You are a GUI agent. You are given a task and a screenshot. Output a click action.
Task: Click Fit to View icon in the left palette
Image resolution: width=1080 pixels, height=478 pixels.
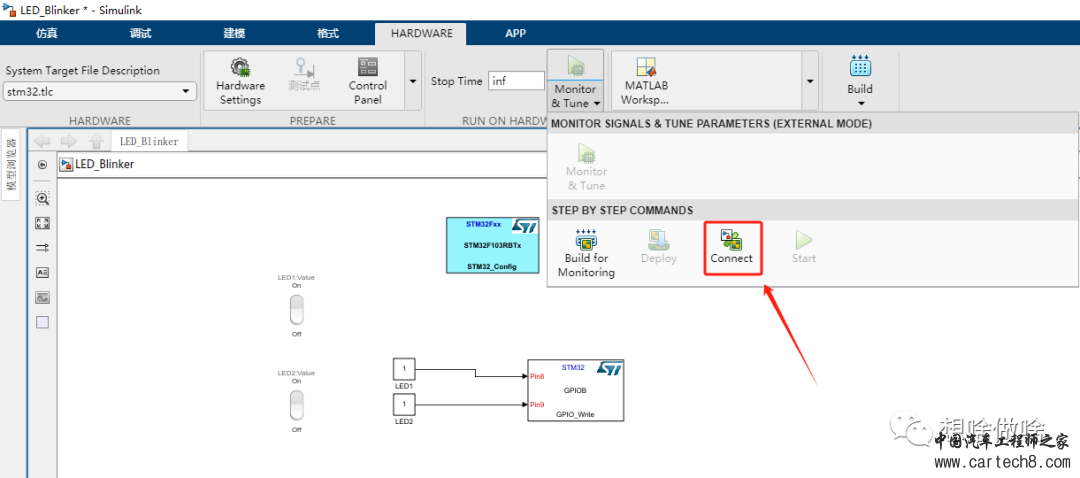pyautogui.click(x=42, y=223)
